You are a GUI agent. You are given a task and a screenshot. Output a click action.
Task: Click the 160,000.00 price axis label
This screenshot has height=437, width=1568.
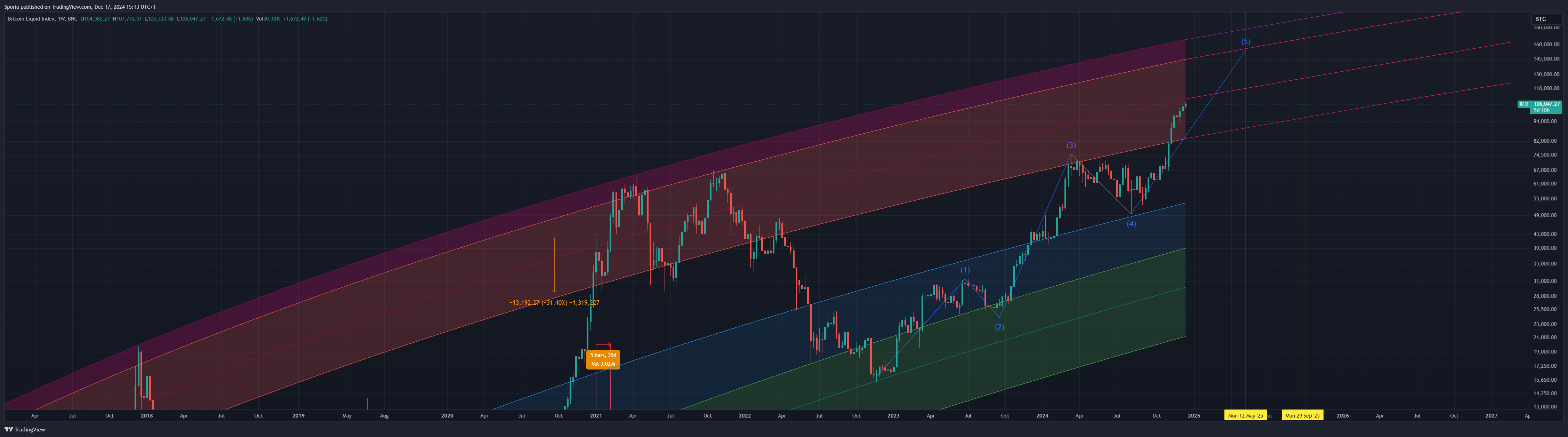click(x=1546, y=45)
